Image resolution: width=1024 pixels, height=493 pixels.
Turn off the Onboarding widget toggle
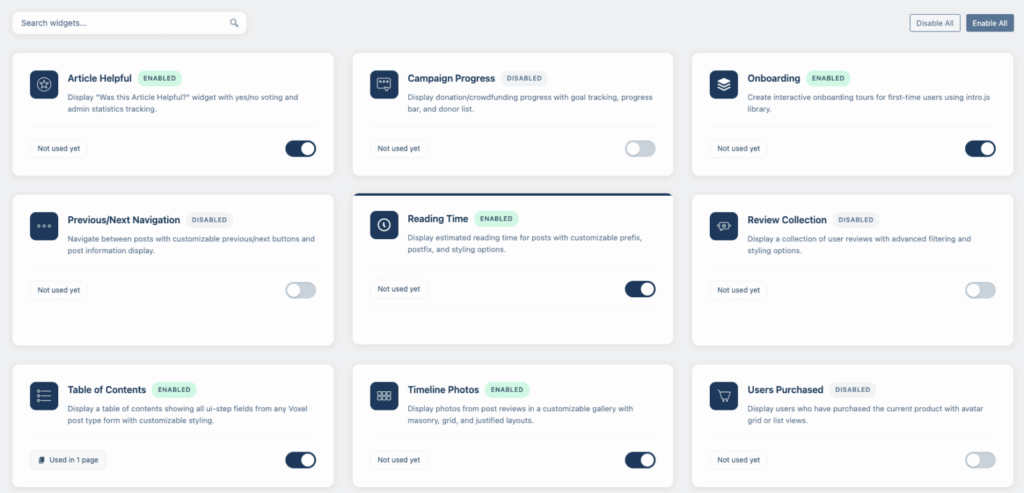click(980, 149)
